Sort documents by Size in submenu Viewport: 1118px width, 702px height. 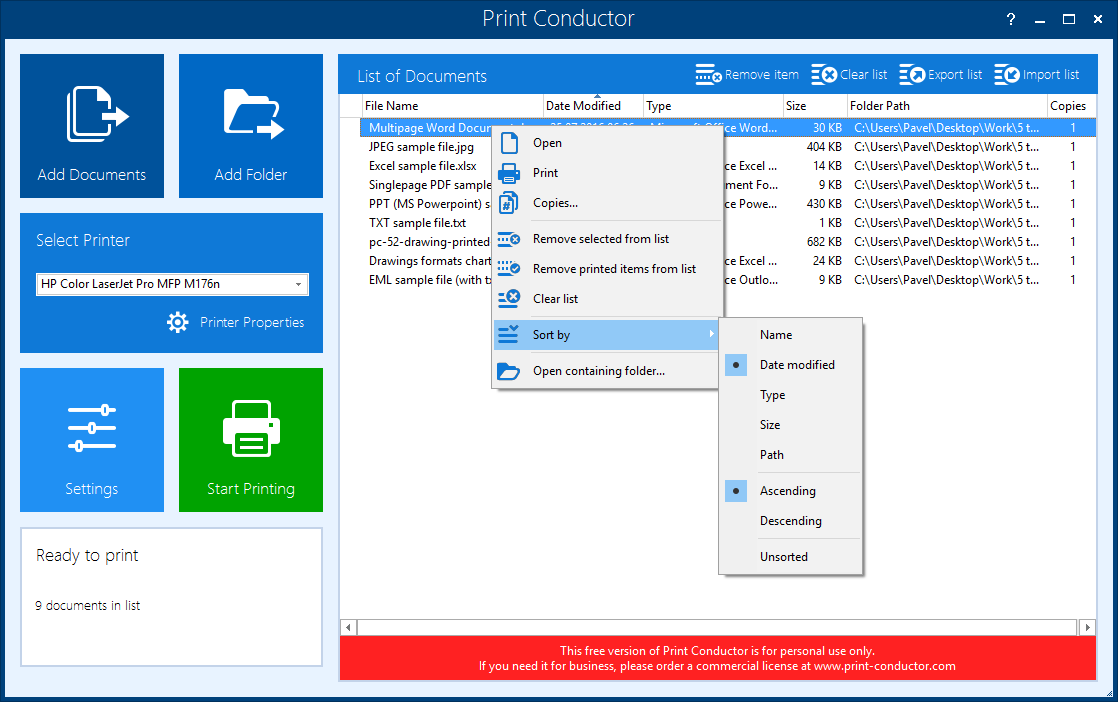point(791,425)
